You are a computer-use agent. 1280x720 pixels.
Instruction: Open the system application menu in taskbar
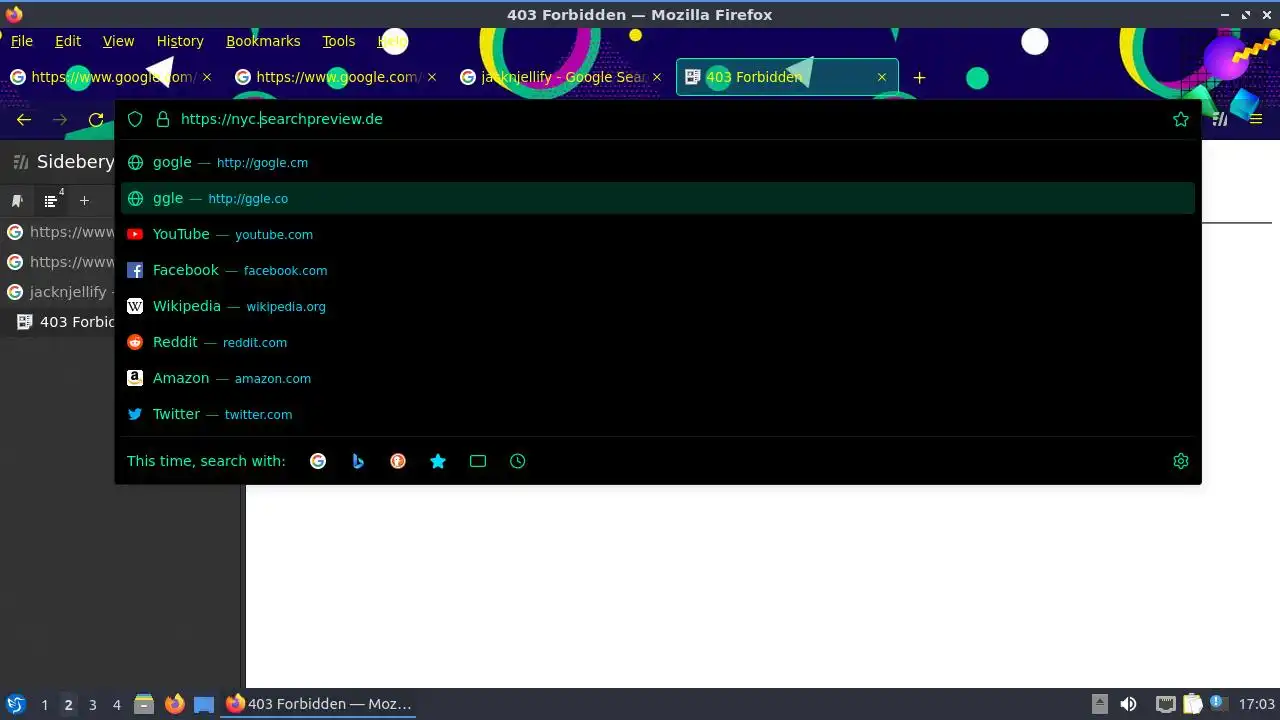click(x=15, y=704)
